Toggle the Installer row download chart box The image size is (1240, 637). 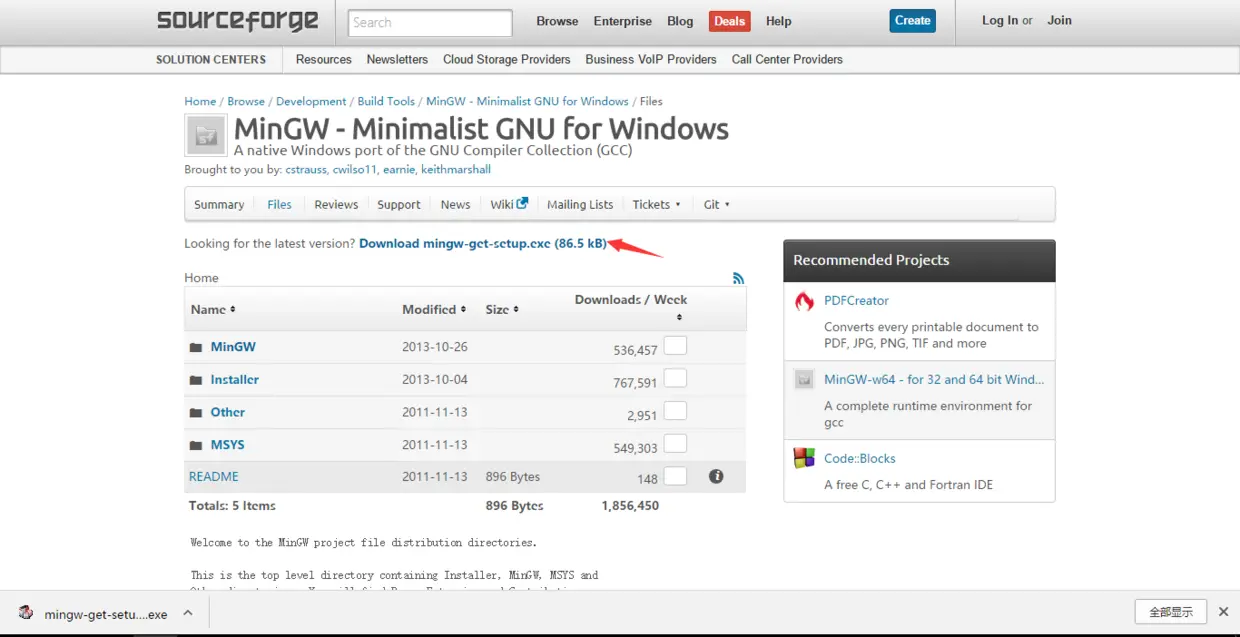(675, 378)
